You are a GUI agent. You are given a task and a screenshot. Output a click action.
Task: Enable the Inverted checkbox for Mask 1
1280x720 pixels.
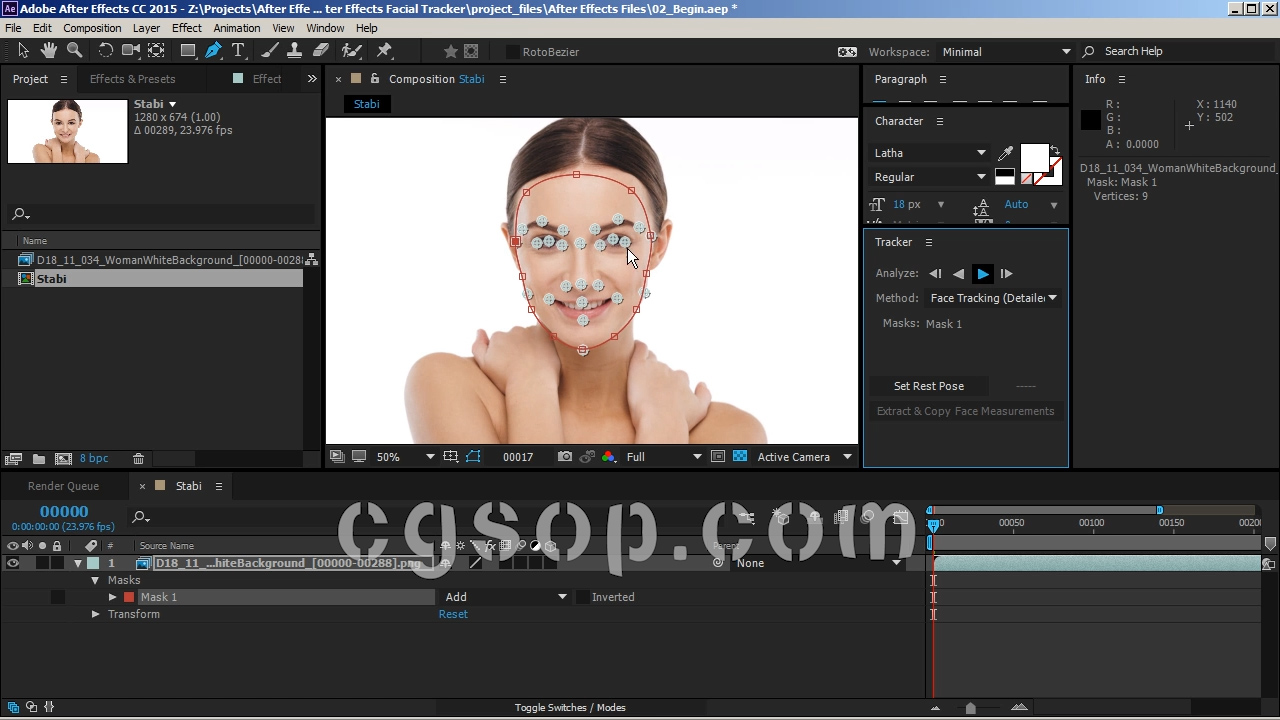[582, 597]
